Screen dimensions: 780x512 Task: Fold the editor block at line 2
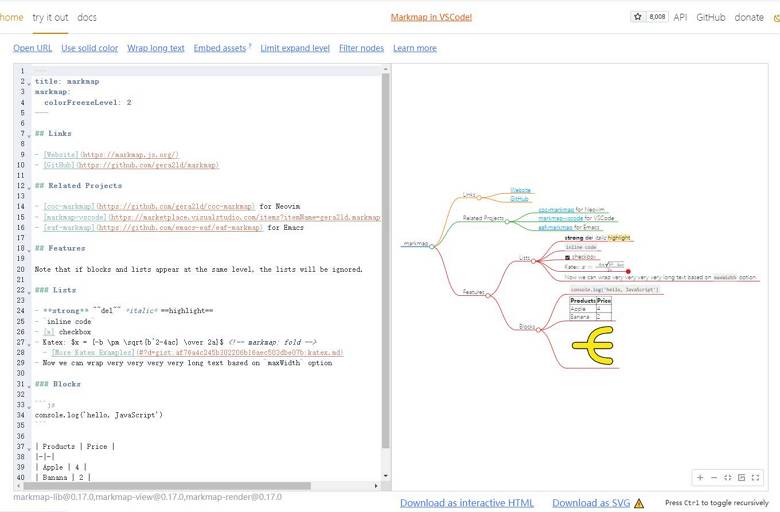click(29, 83)
